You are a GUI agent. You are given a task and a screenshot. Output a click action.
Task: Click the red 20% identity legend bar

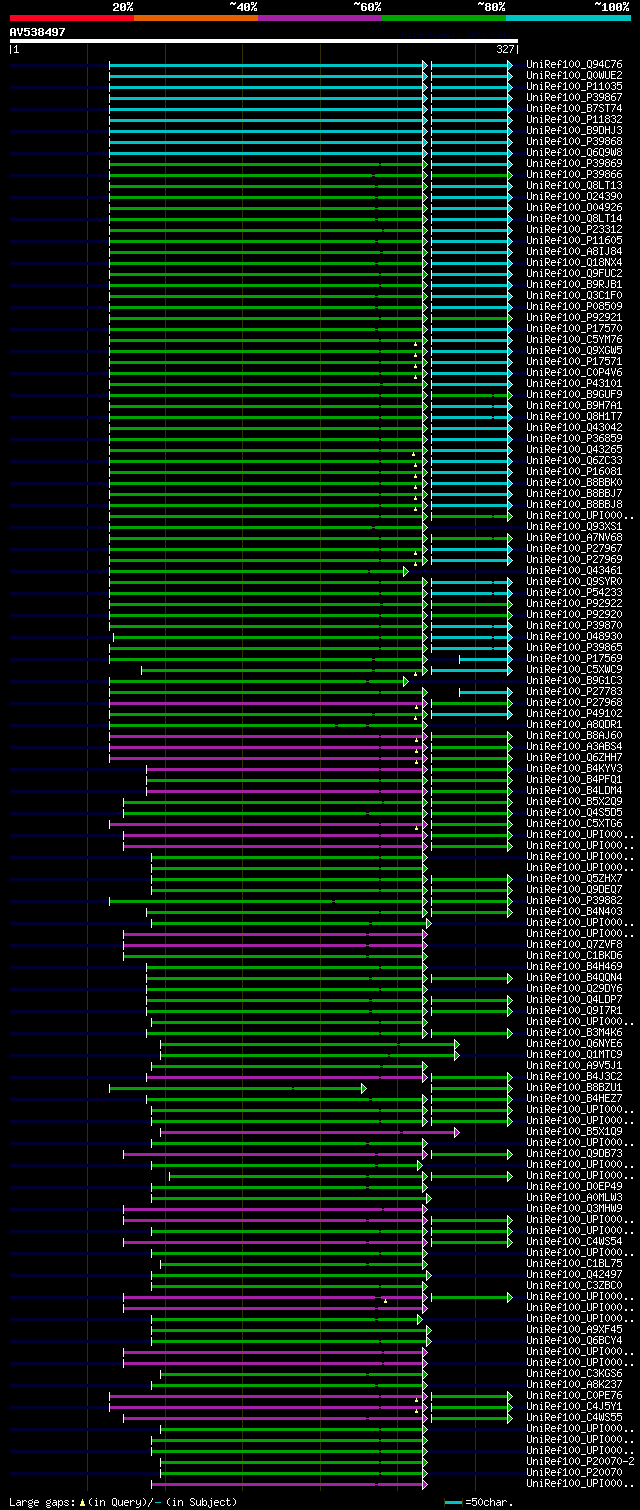pyautogui.click(x=72, y=18)
